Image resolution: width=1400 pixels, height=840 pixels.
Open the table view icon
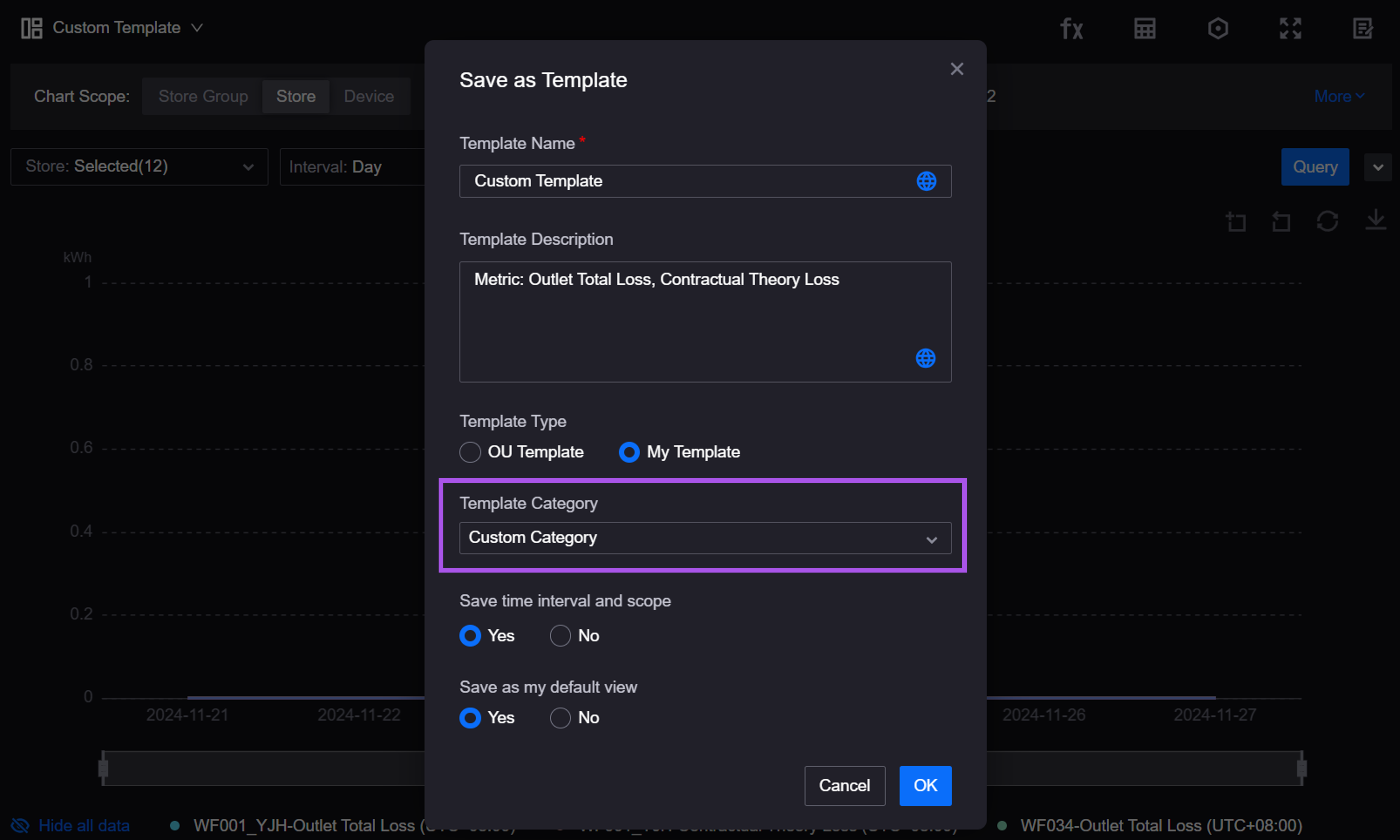click(1144, 28)
